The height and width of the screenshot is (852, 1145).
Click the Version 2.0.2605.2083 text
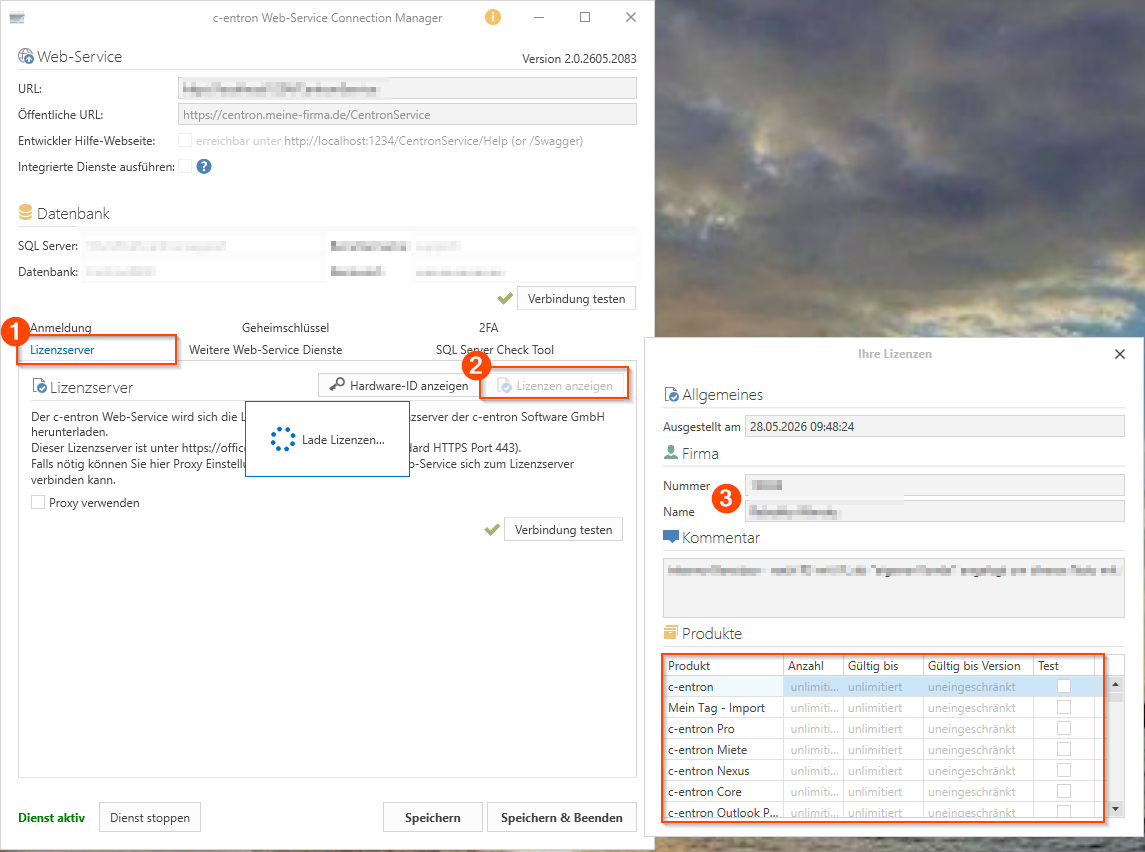click(x=579, y=58)
